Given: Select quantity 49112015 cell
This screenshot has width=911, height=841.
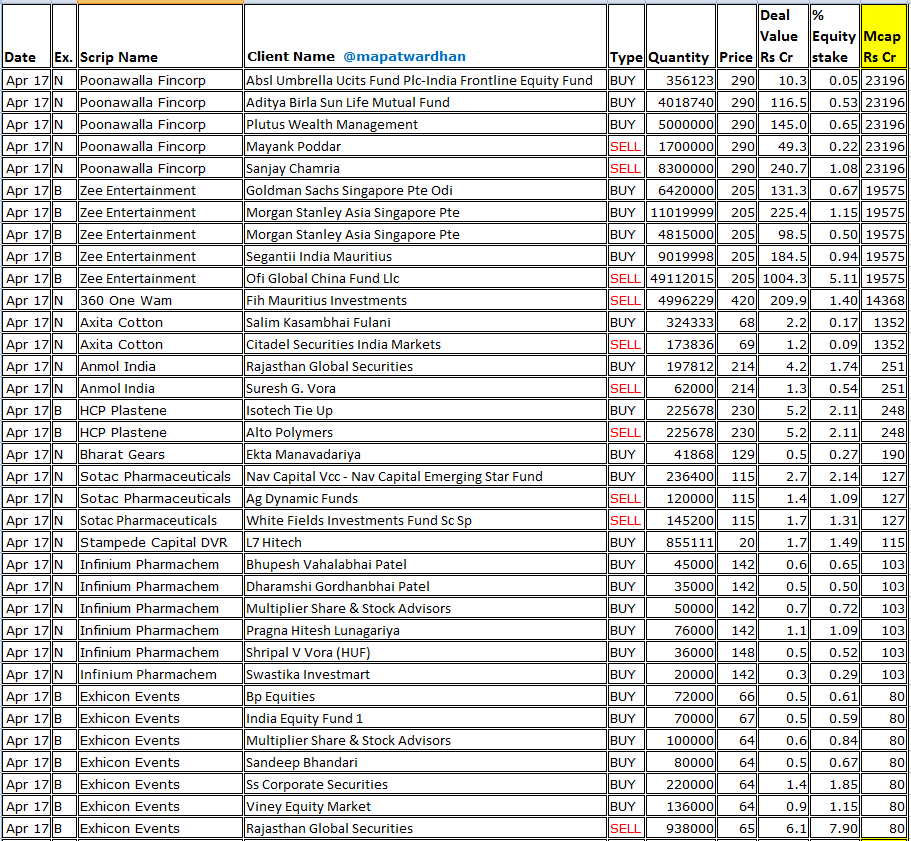Looking at the screenshot, I should point(680,278).
